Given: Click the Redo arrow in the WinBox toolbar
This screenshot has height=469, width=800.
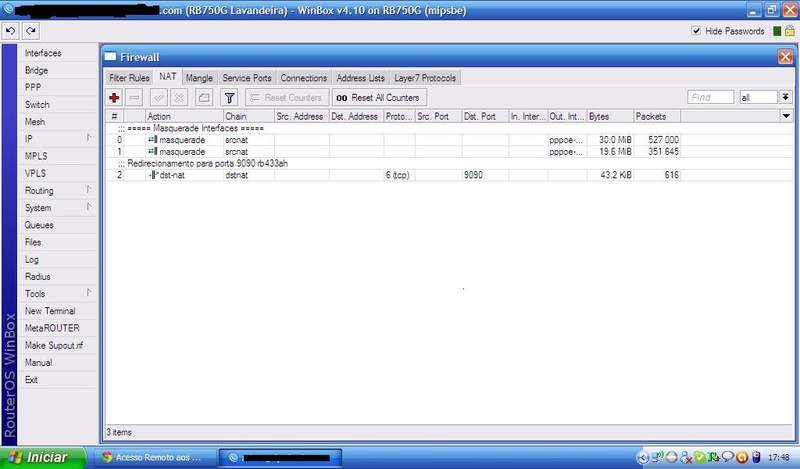Looking at the screenshot, I should point(31,31).
